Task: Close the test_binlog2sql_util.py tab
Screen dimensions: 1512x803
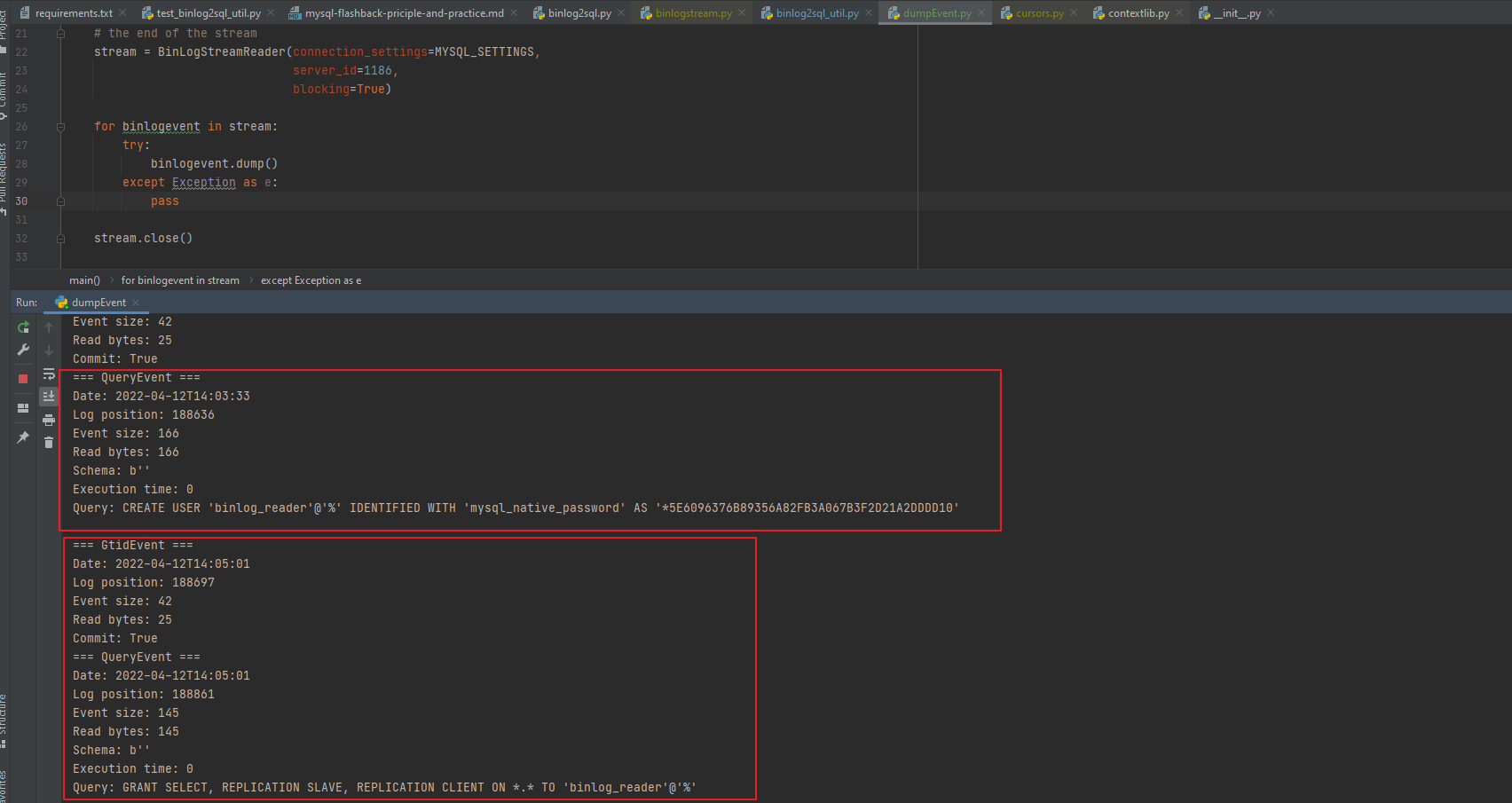Action: tap(271, 12)
